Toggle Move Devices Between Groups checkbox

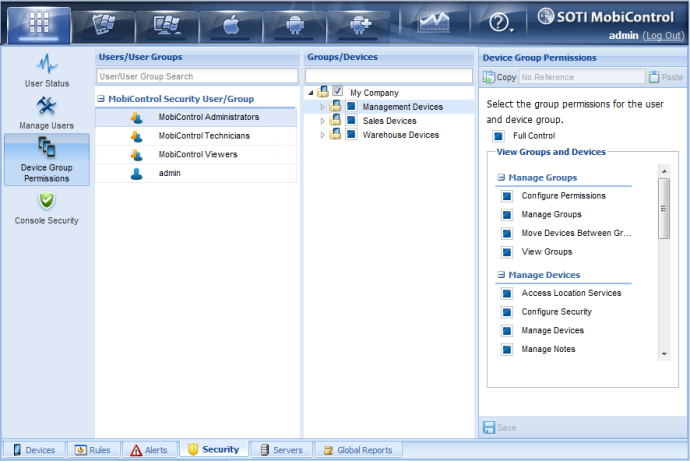(507, 234)
